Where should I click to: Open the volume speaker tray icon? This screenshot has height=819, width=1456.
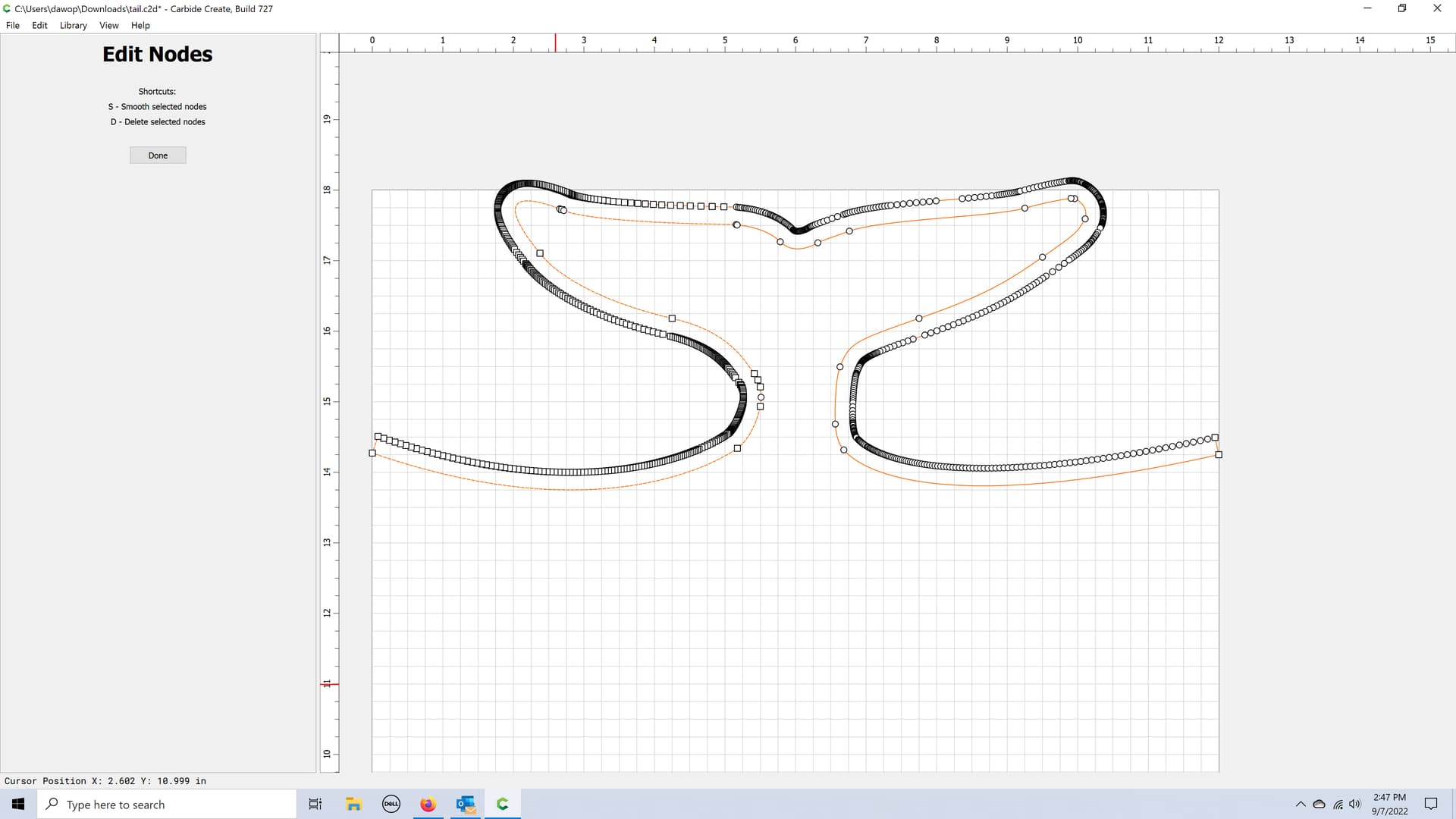(1355, 804)
